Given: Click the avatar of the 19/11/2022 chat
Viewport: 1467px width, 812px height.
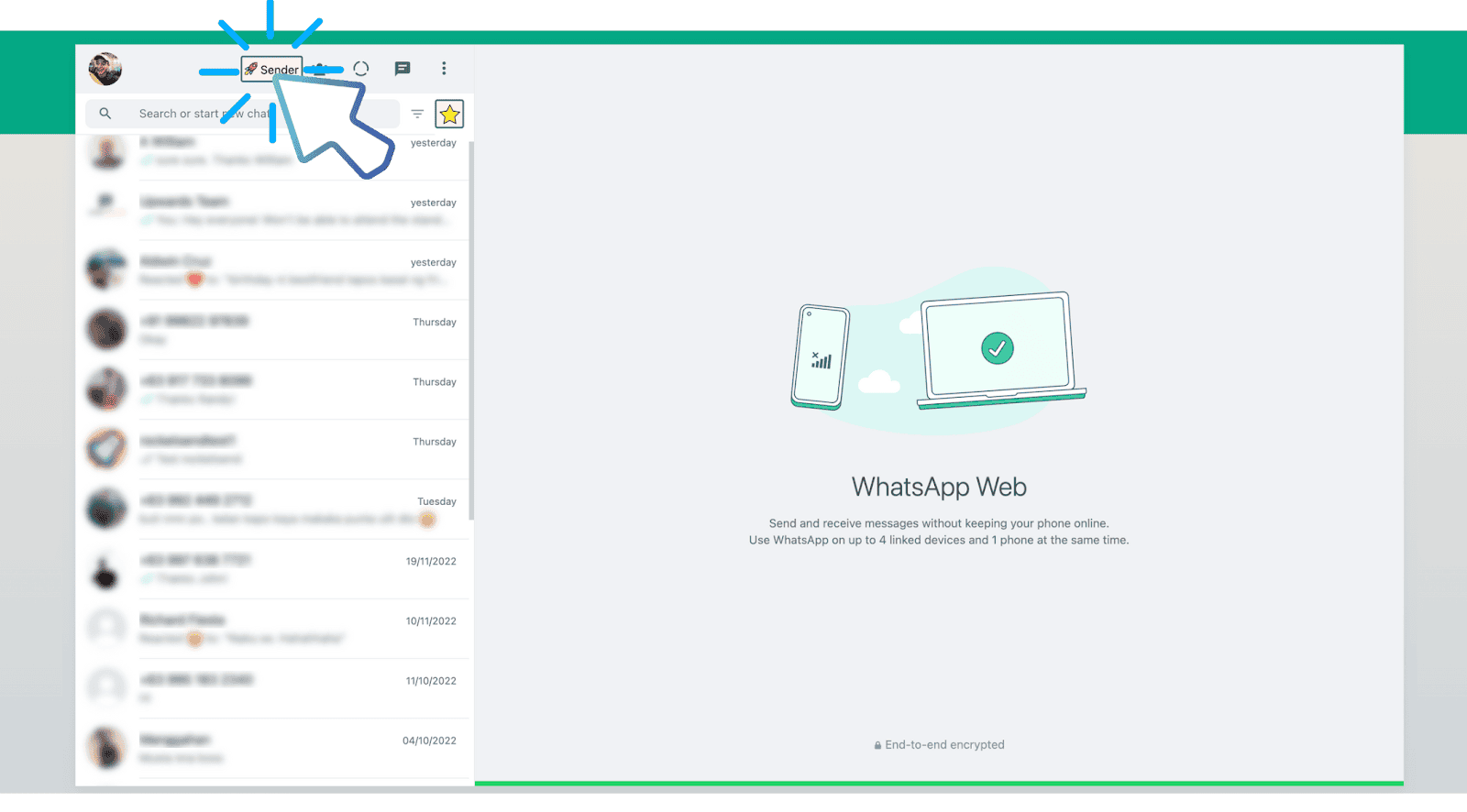Looking at the screenshot, I should click(106, 569).
